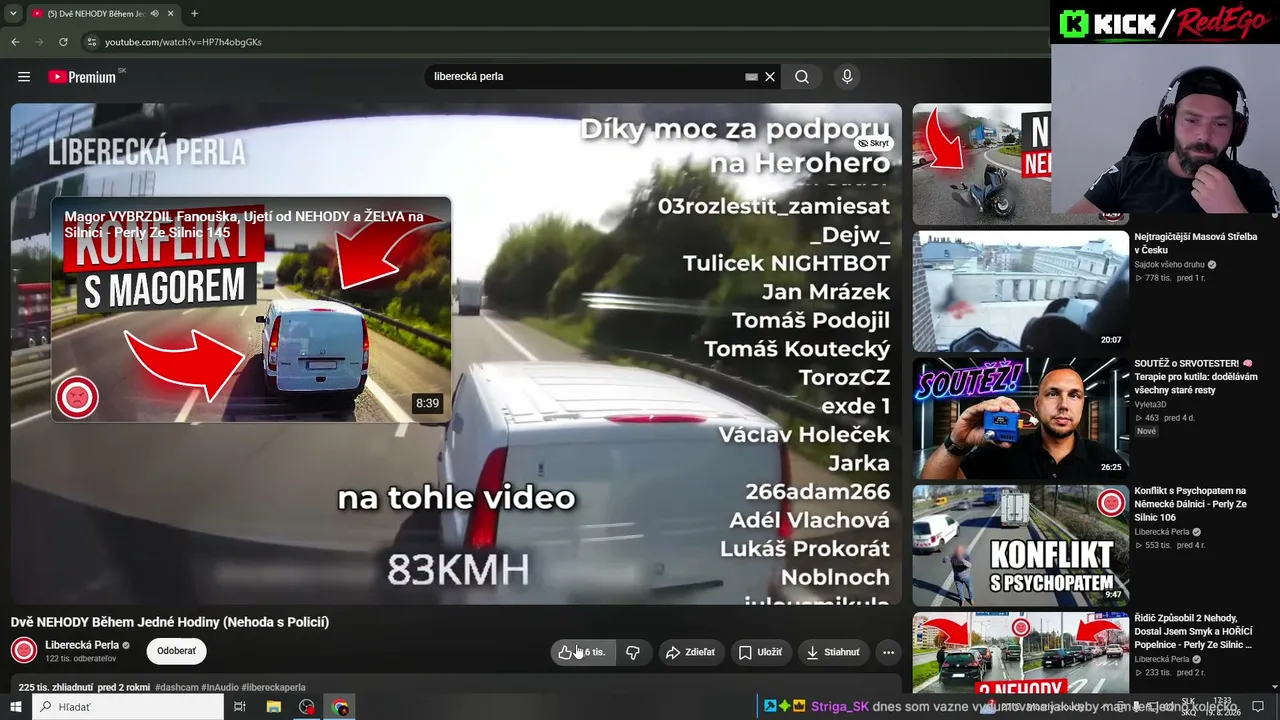The image size is (1280, 720).
Task: Expand the browser tab search dropdown
Action: click(13, 13)
